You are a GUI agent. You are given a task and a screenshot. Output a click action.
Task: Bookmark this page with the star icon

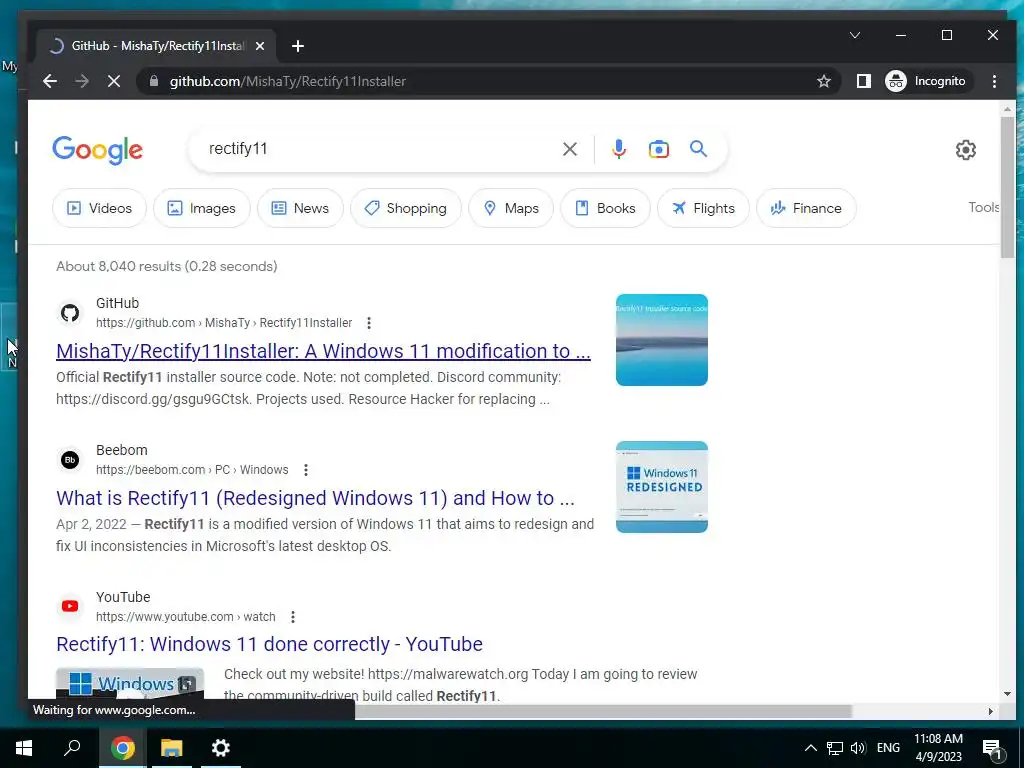coord(824,81)
